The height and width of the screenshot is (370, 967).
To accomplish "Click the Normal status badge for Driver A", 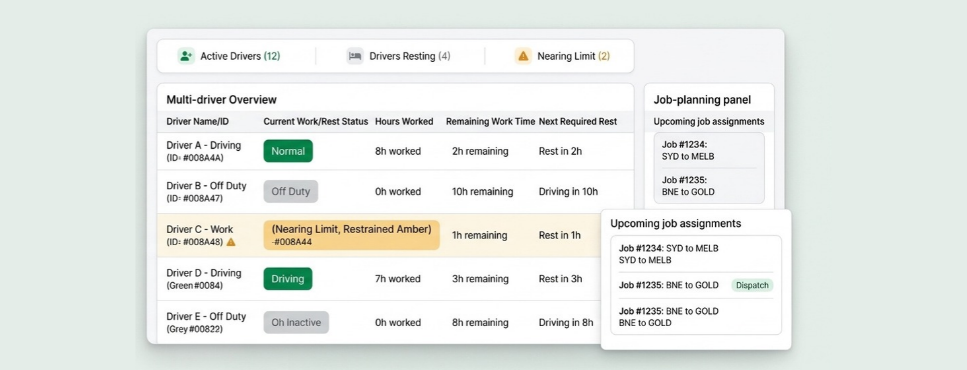I will (x=288, y=151).
